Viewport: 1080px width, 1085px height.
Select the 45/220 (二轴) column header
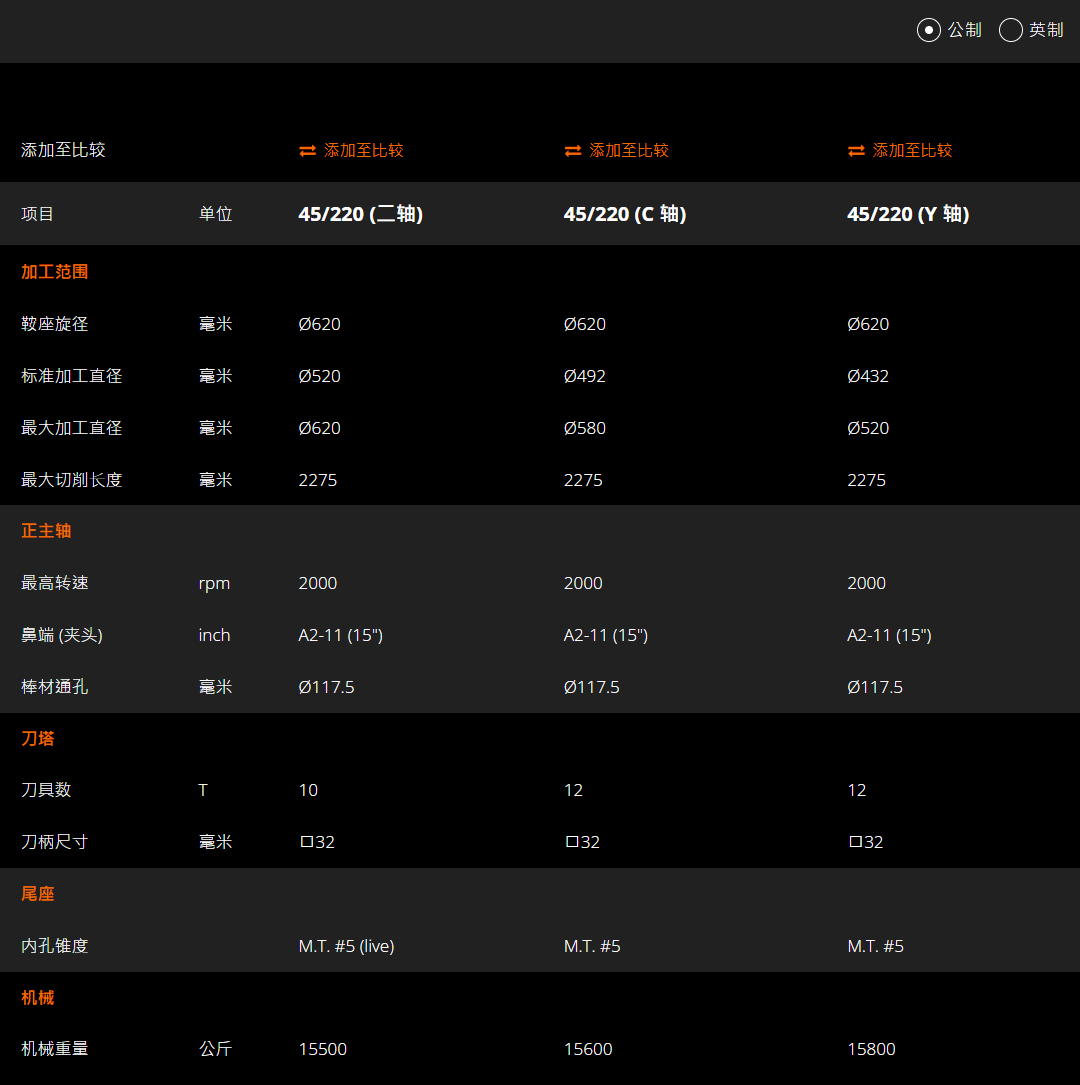click(x=360, y=214)
